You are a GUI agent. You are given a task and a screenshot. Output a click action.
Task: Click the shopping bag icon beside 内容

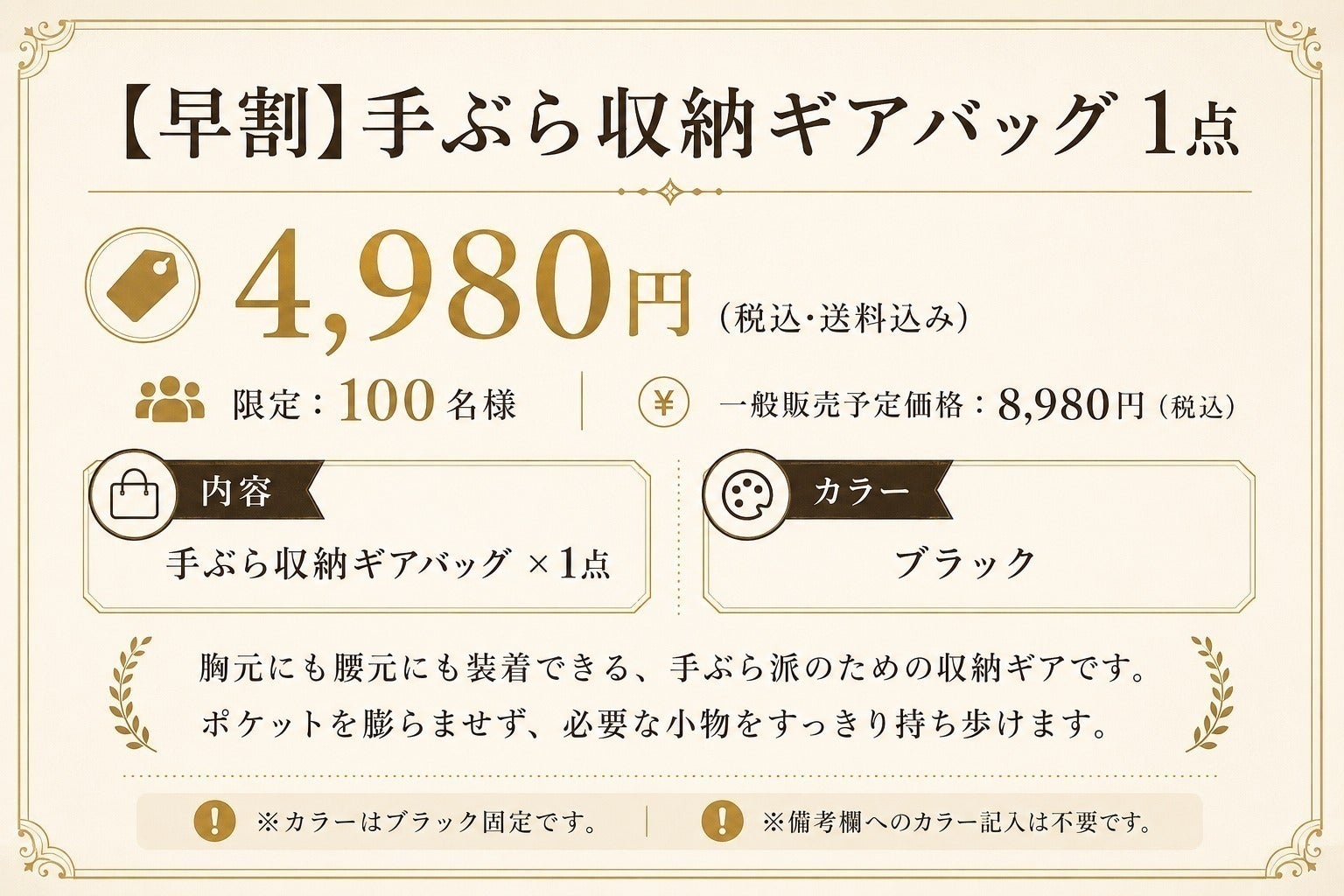tap(134, 494)
